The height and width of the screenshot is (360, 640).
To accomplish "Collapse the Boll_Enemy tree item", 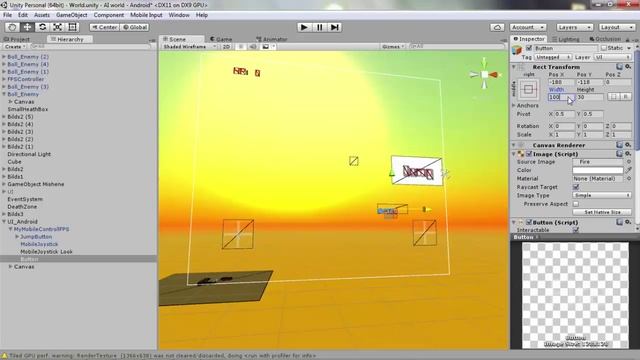I will coord(4,94).
